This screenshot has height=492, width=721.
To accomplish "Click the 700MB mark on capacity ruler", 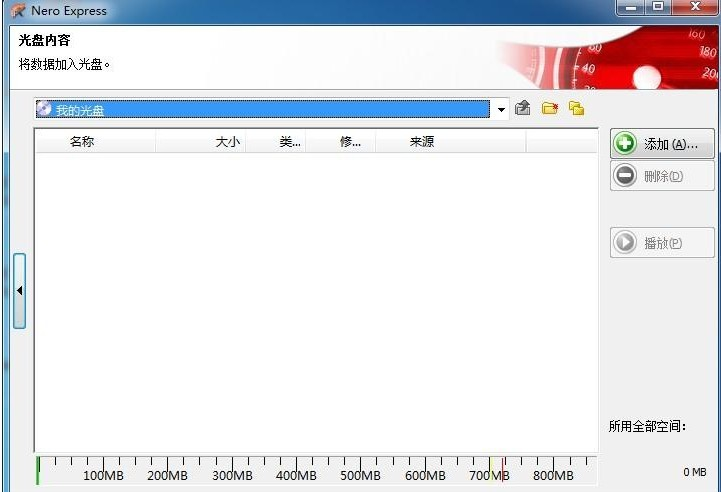I will coord(489,475).
